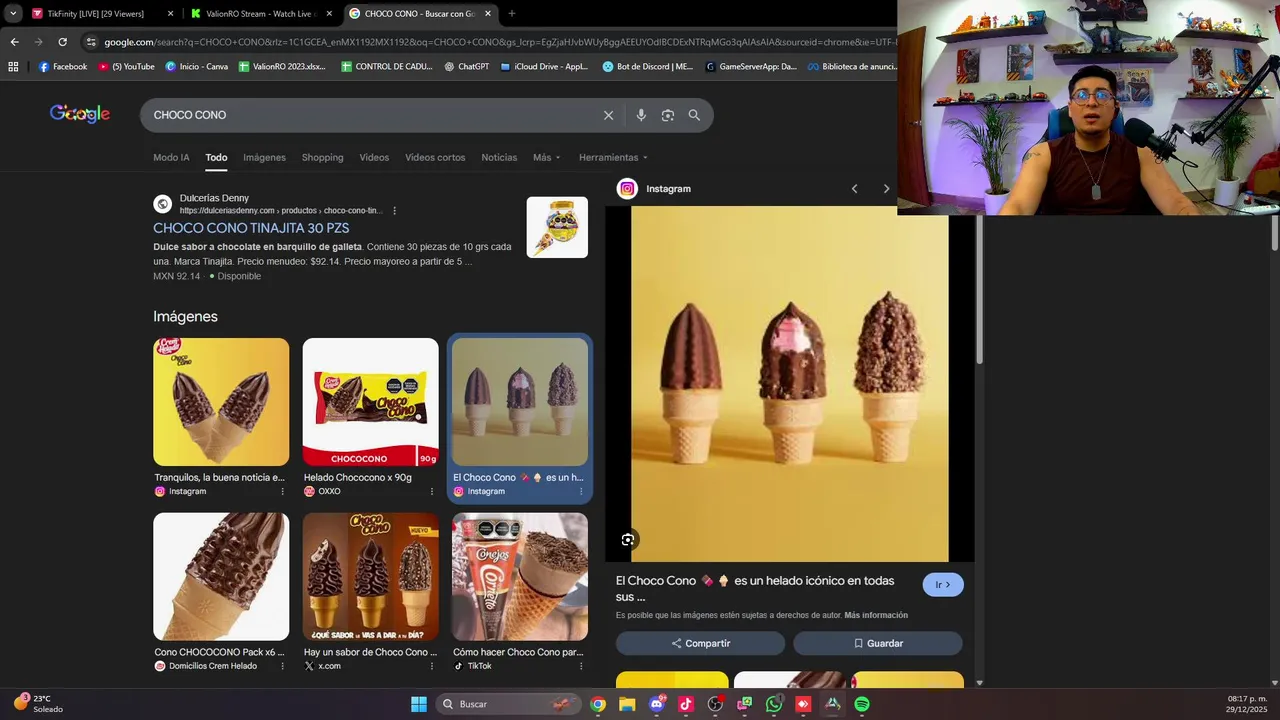
Task: Reload the page with the refresh icon
Action: point(62,42)
